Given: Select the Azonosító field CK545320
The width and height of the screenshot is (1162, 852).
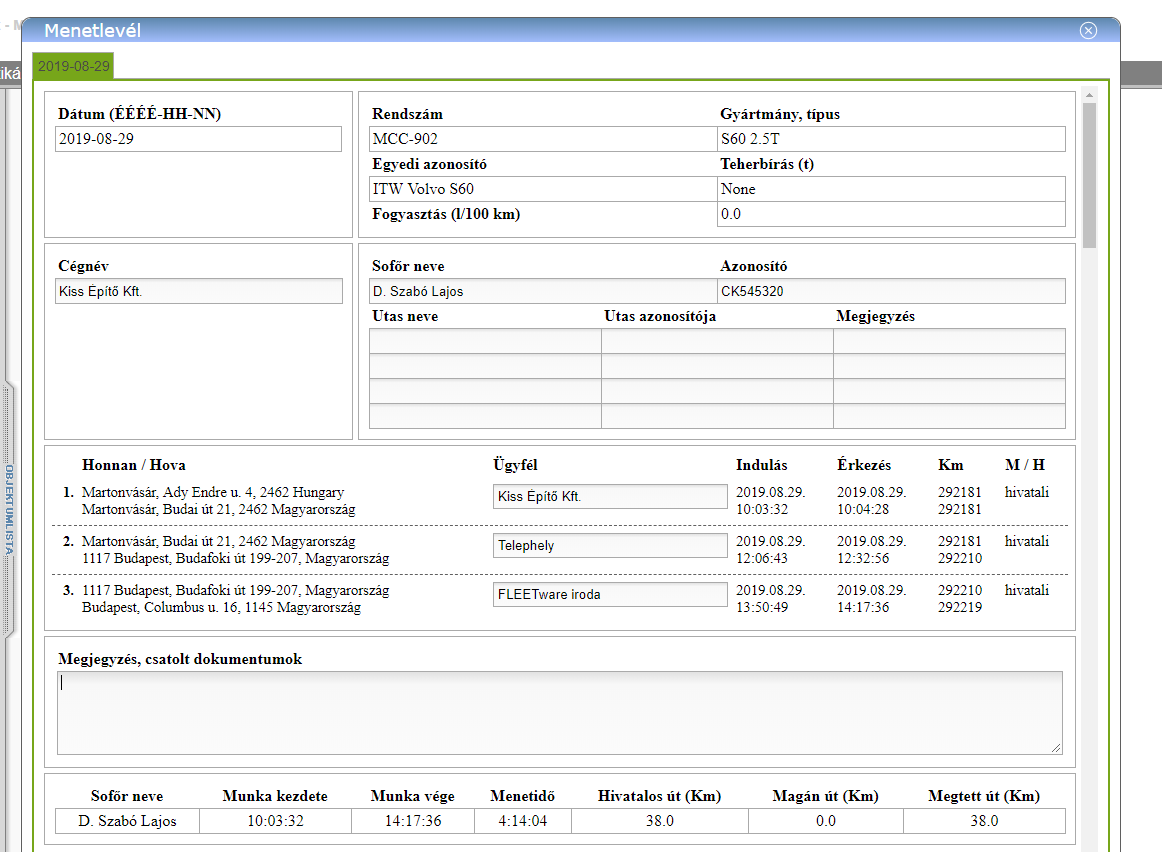Looking at the screenshot, I should pyautogui.click(x=891, y=291).
